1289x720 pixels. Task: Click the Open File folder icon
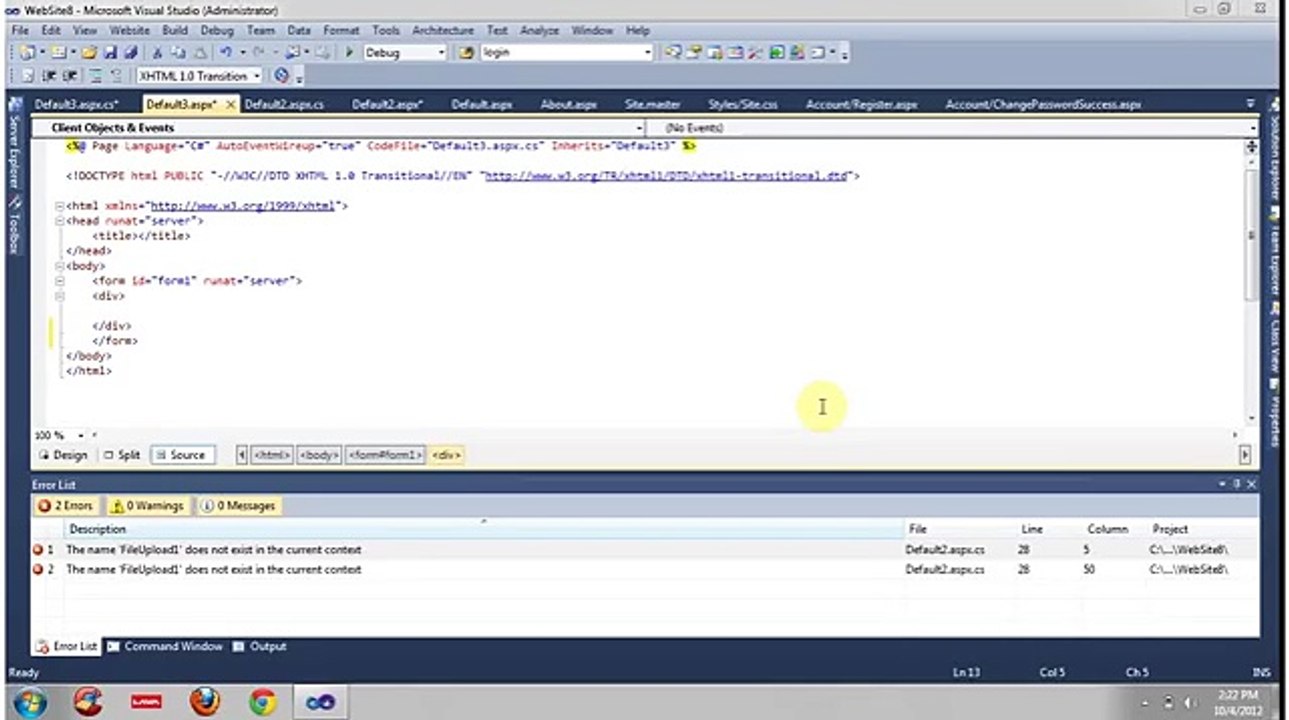(x=89, y=52)
